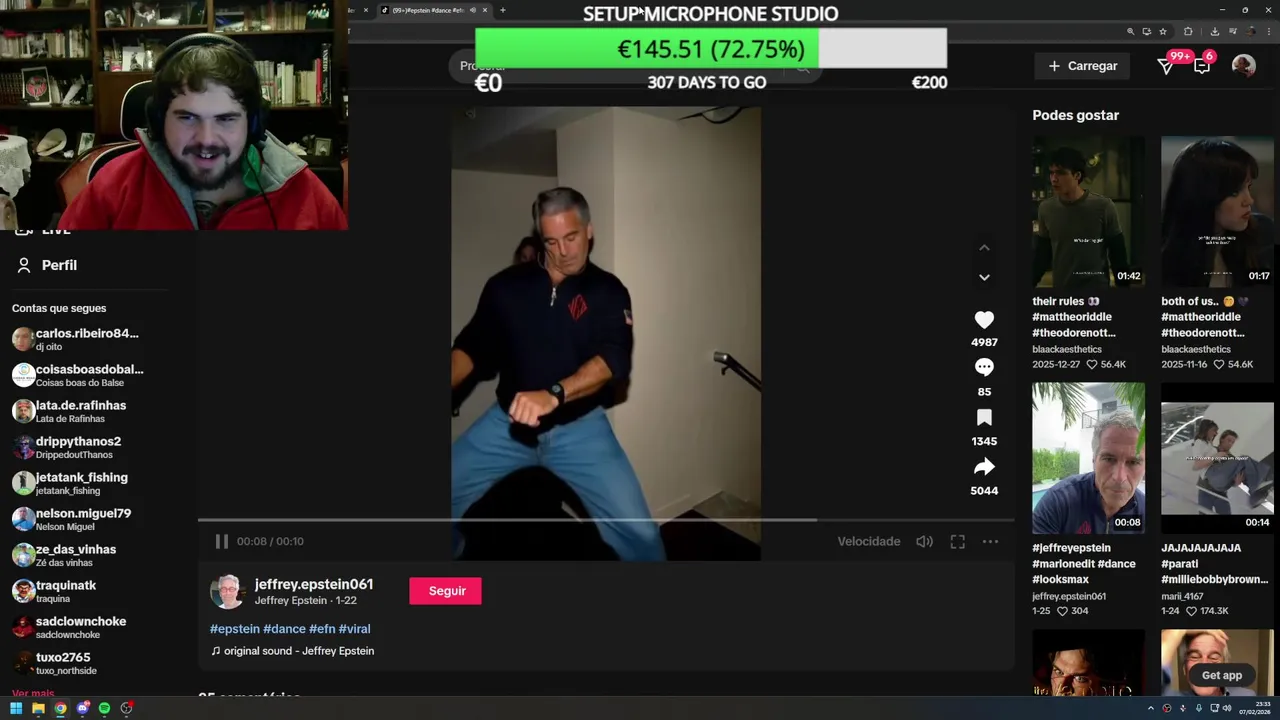The image size is (1280, 720).
Task: Follow the creator with Seguir button
Action: (x=445, y=591)
